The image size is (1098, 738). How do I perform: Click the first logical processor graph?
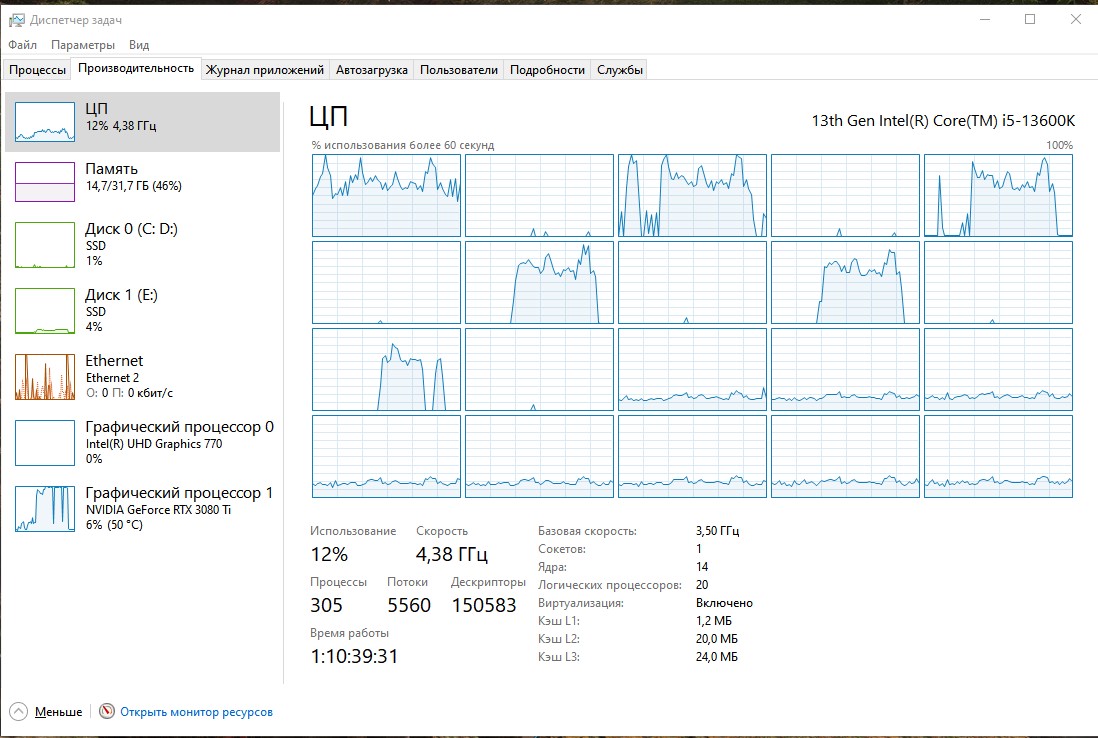click(x=386, y=195)
